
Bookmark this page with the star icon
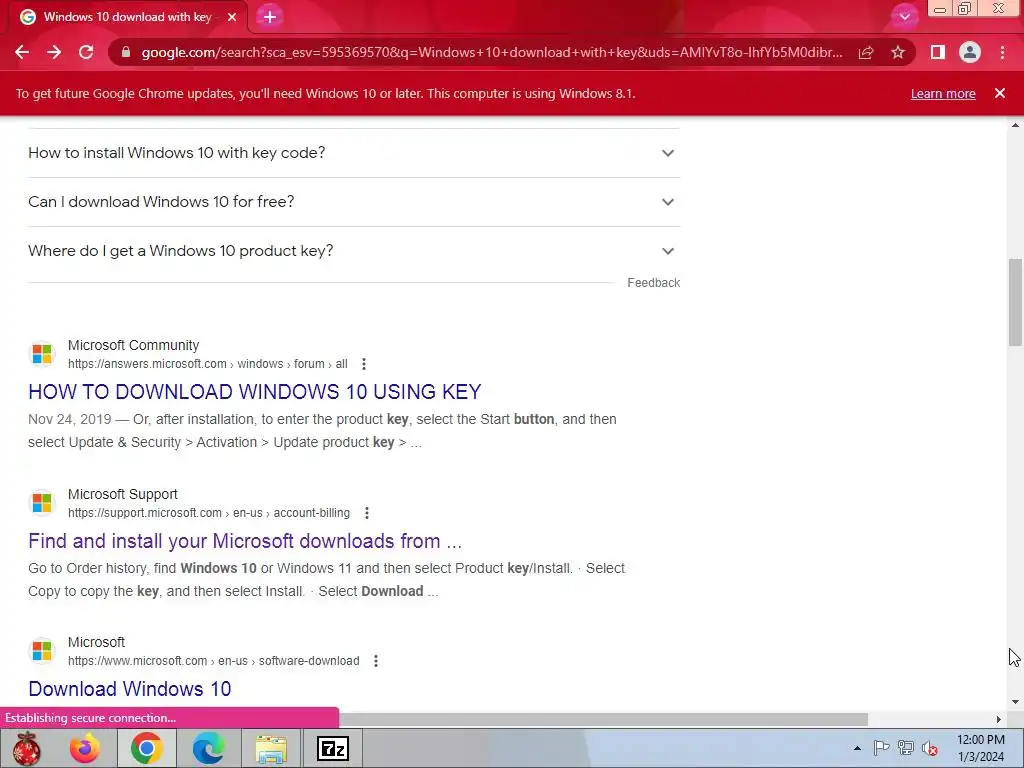coord(898,52)
